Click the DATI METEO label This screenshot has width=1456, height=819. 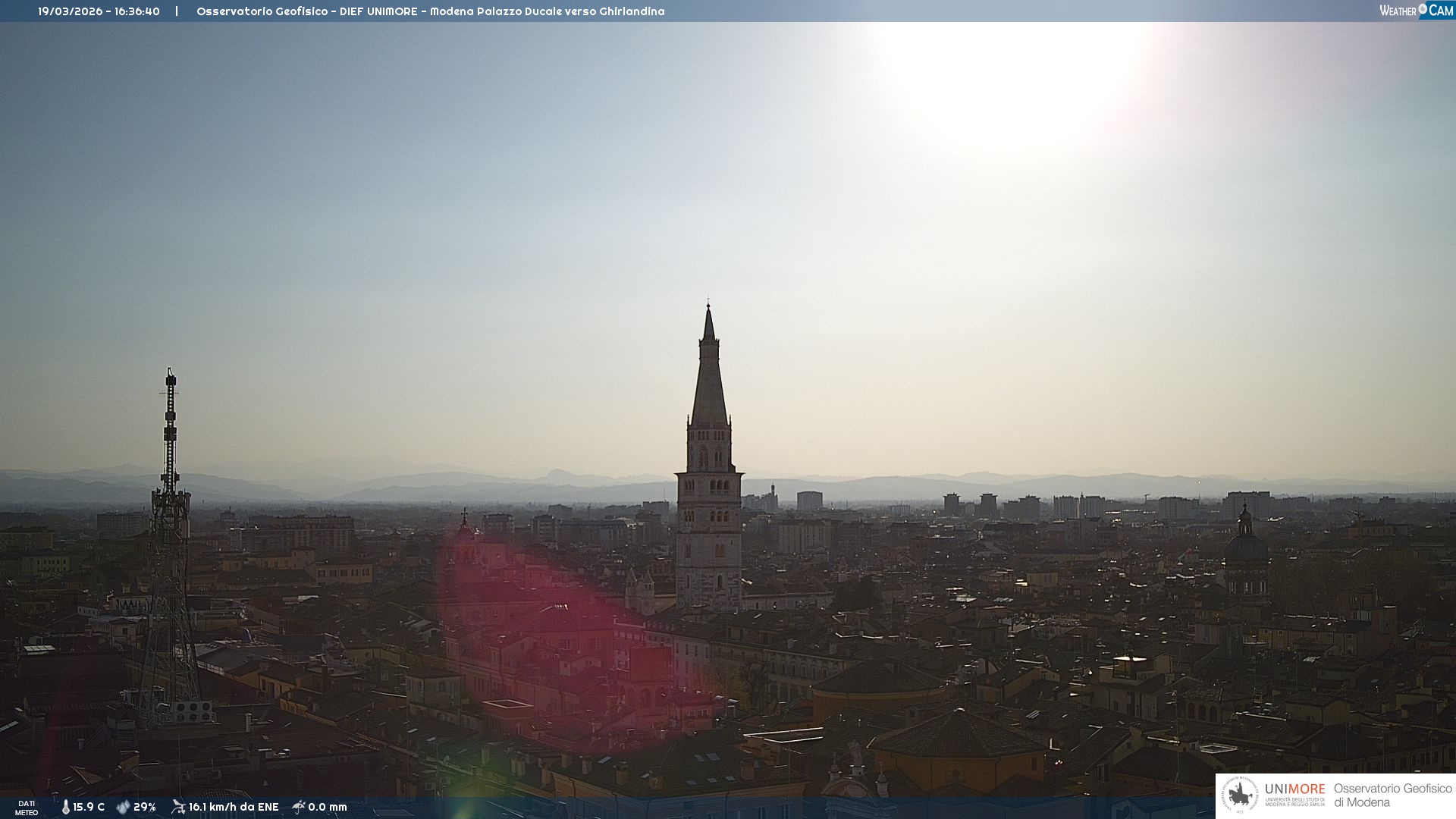pyautogui.click(x=27, y=808)
